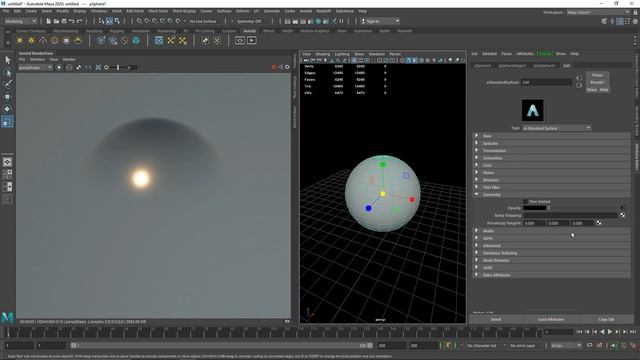The width and height of the screenshot is (640, 360).
Task: Create Arnold light portal from shelf
Action: click(x=66, y=40)
